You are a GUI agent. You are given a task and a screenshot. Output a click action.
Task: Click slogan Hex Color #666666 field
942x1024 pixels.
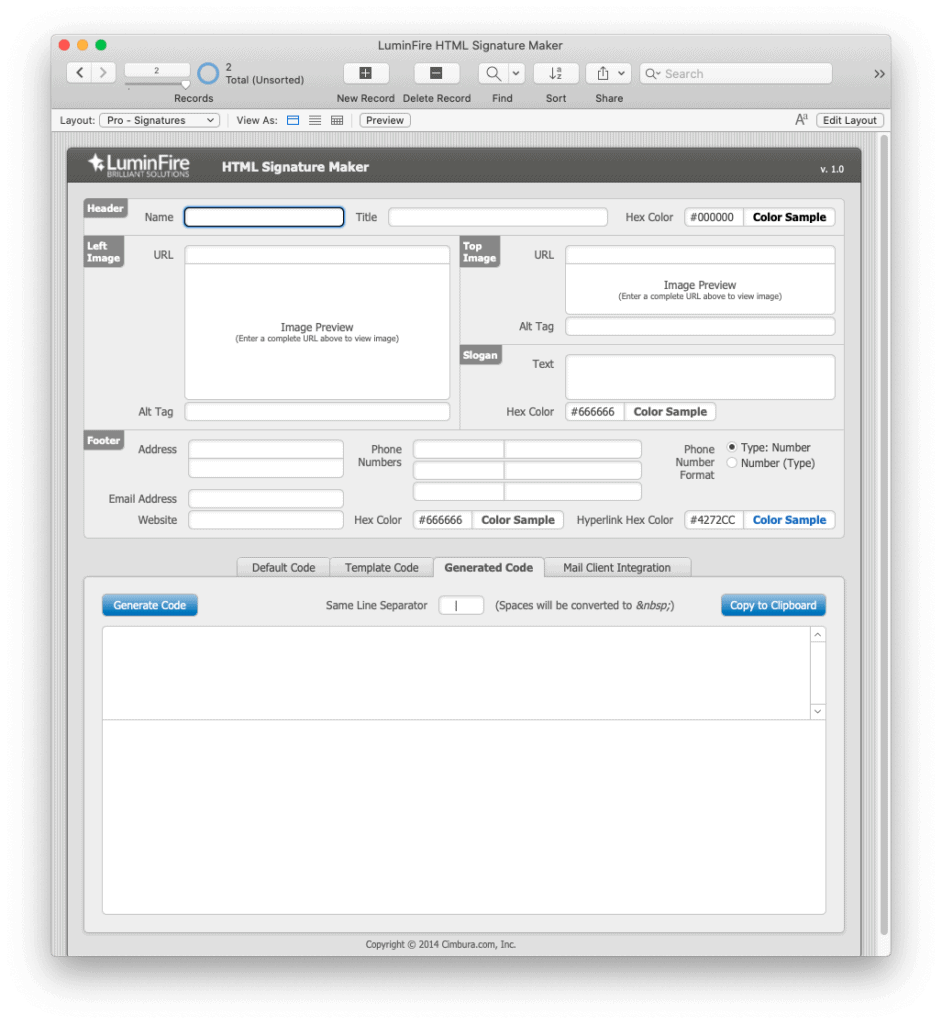(x=595, y=411)
